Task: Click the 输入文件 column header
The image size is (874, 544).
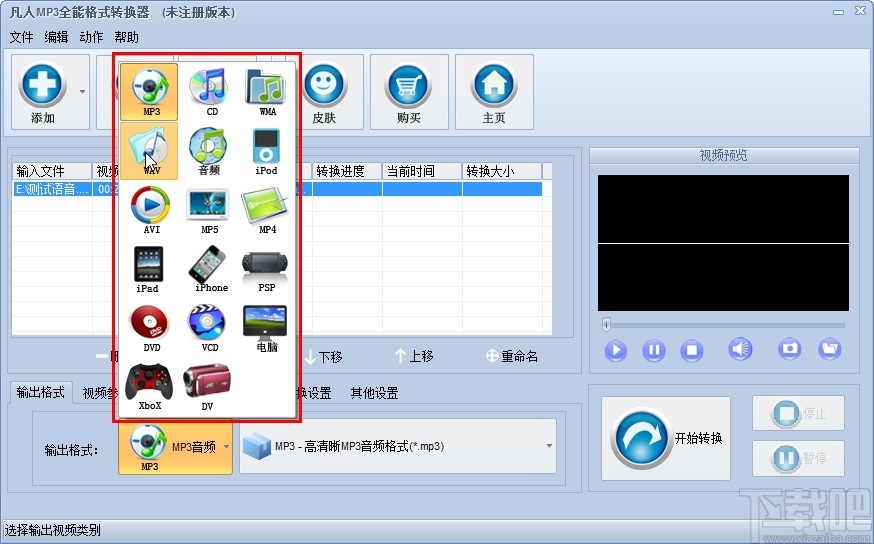Action: [x=52, y=171]
